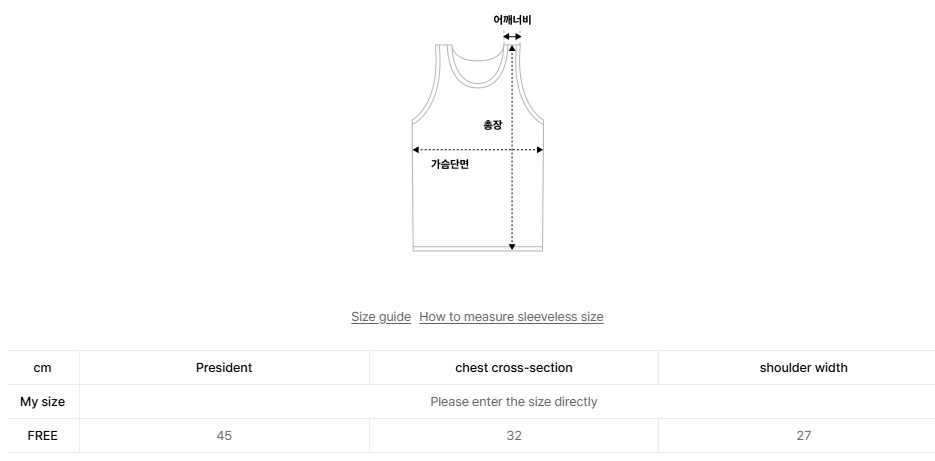Click the left arrowhead of the chest line
Image resolution: width=935 pixels, height=461 pixels.
[416, 150]
